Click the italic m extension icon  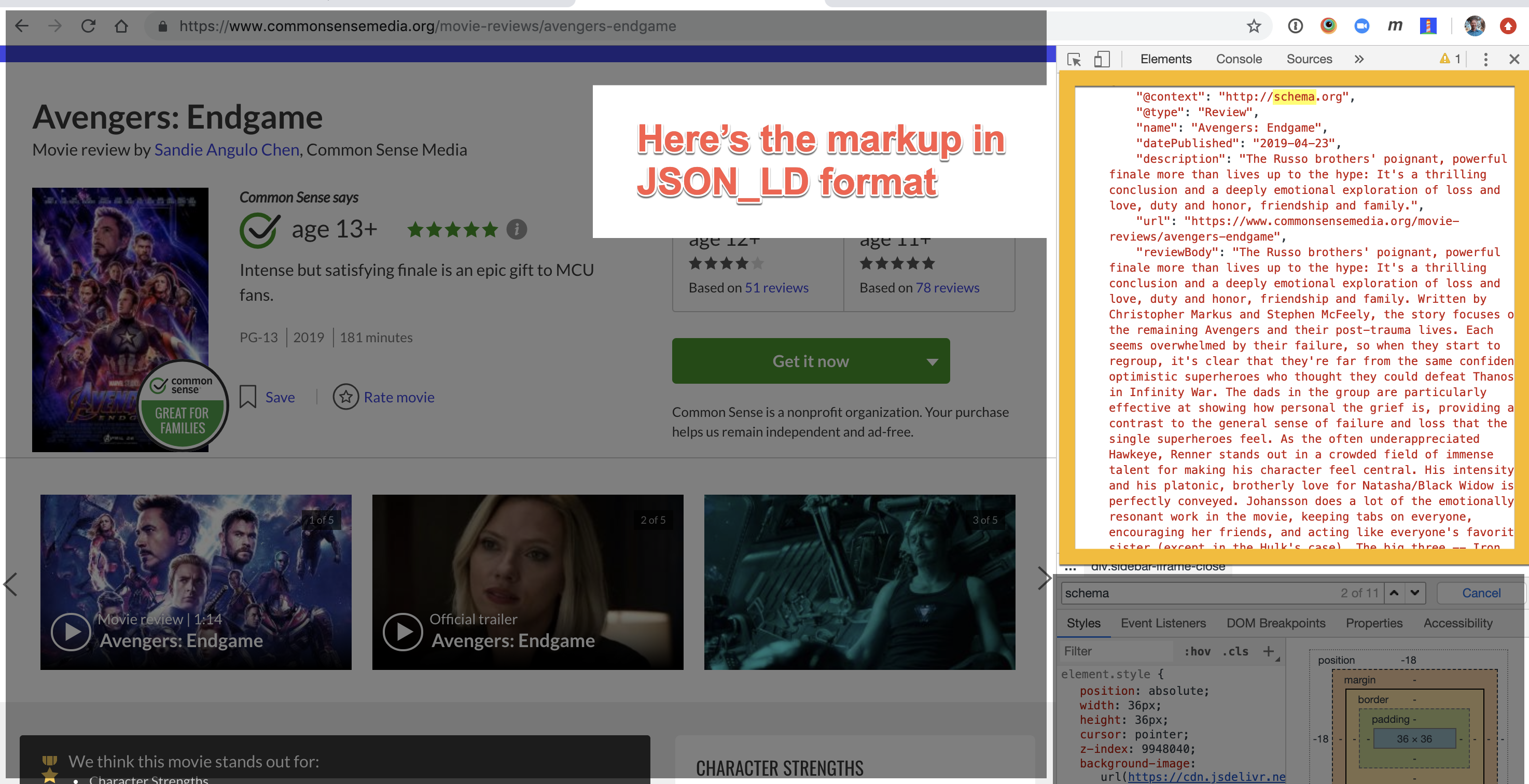(x=1395, y=26)
